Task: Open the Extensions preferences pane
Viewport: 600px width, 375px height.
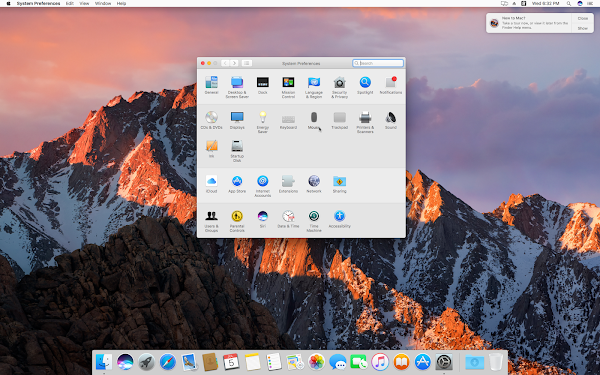Action: coord(288,184)
